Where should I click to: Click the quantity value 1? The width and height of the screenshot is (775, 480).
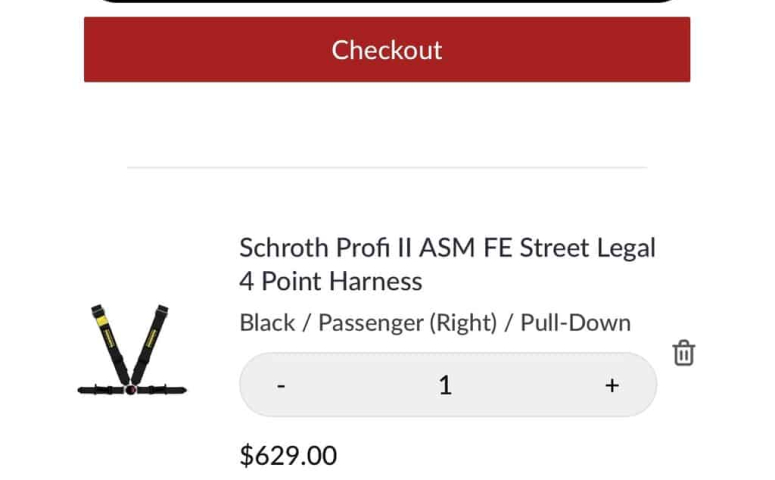click(x=445, y=385)
